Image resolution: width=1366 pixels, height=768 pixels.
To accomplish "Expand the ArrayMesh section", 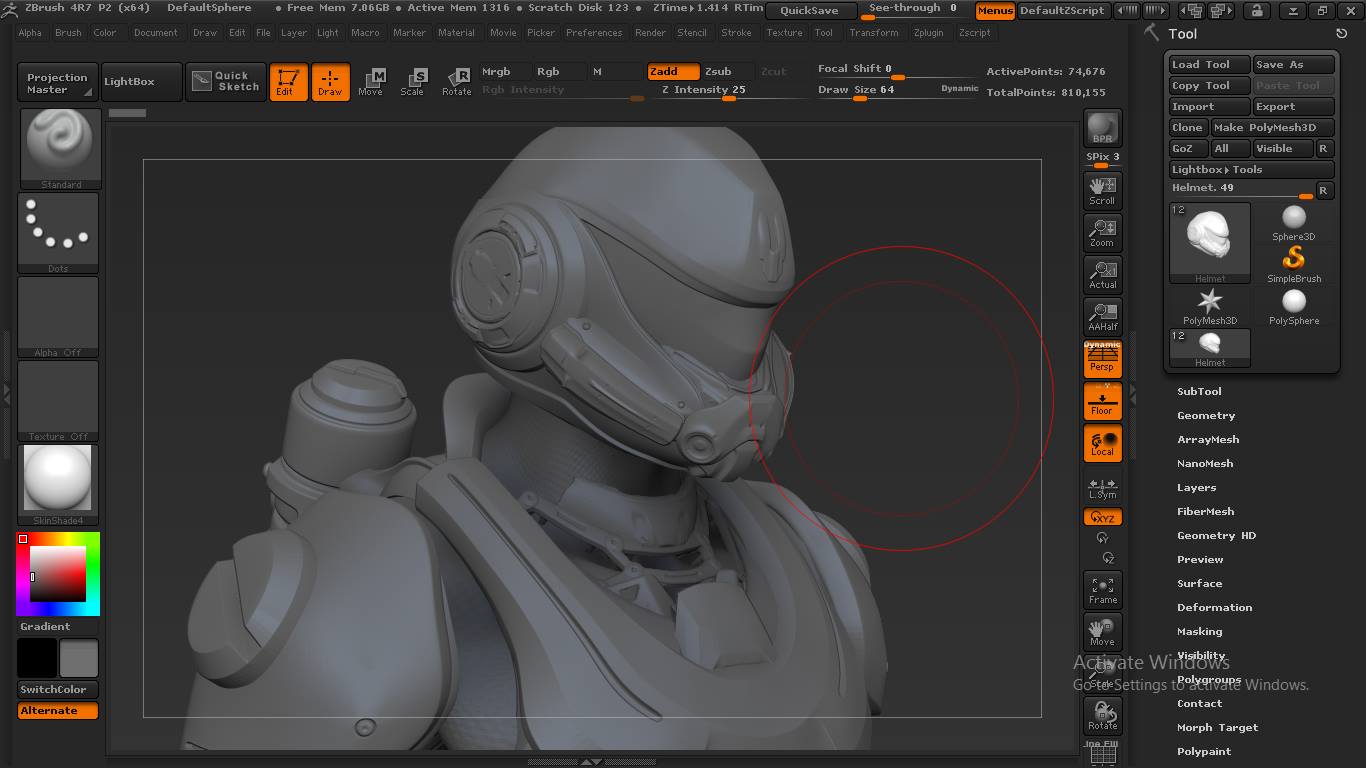I will [1208, 440].
